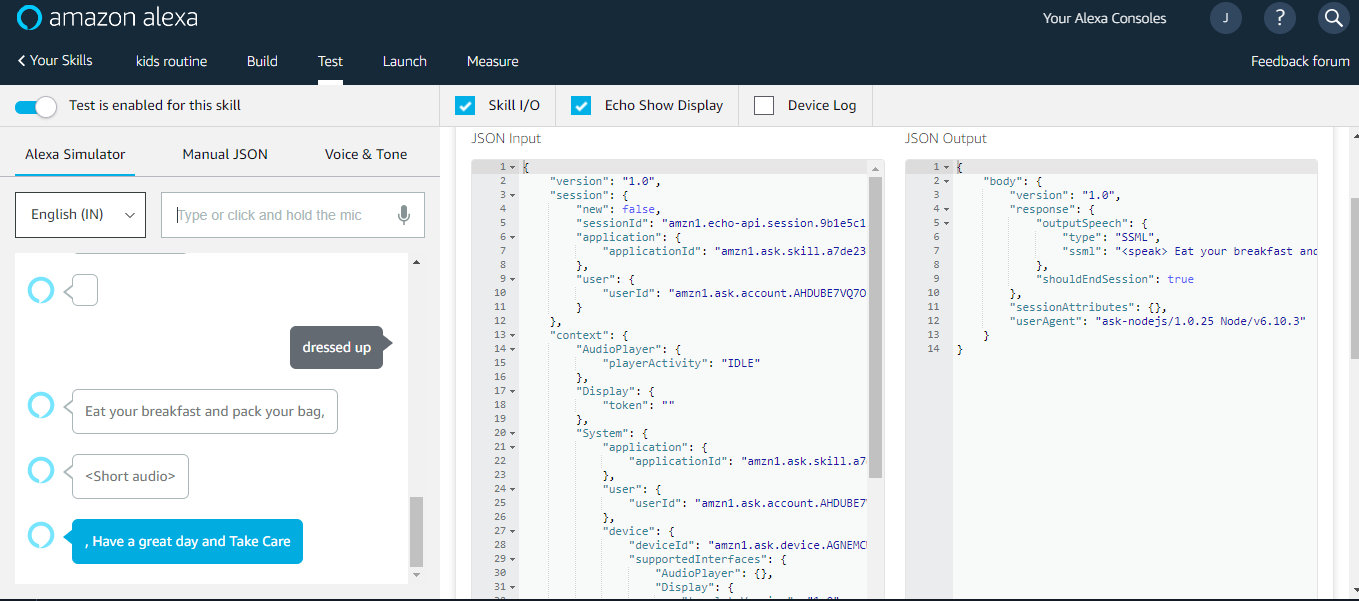The image size is (1359, 601).
Task: Open the help question mark icon
Action: coord(1279,18)
